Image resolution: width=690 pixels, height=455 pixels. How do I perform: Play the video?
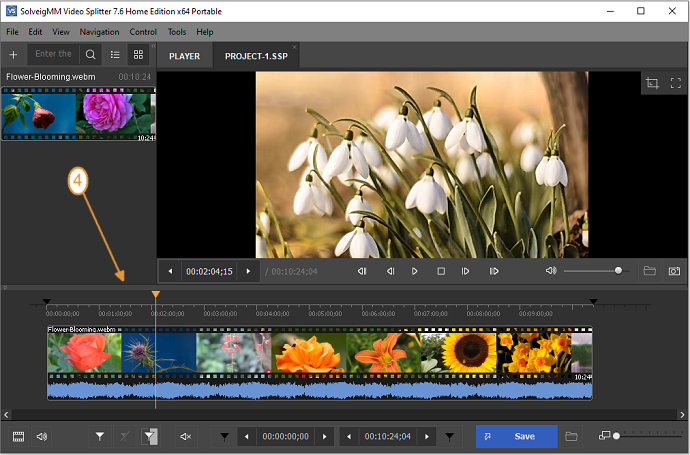coord(415,272)
